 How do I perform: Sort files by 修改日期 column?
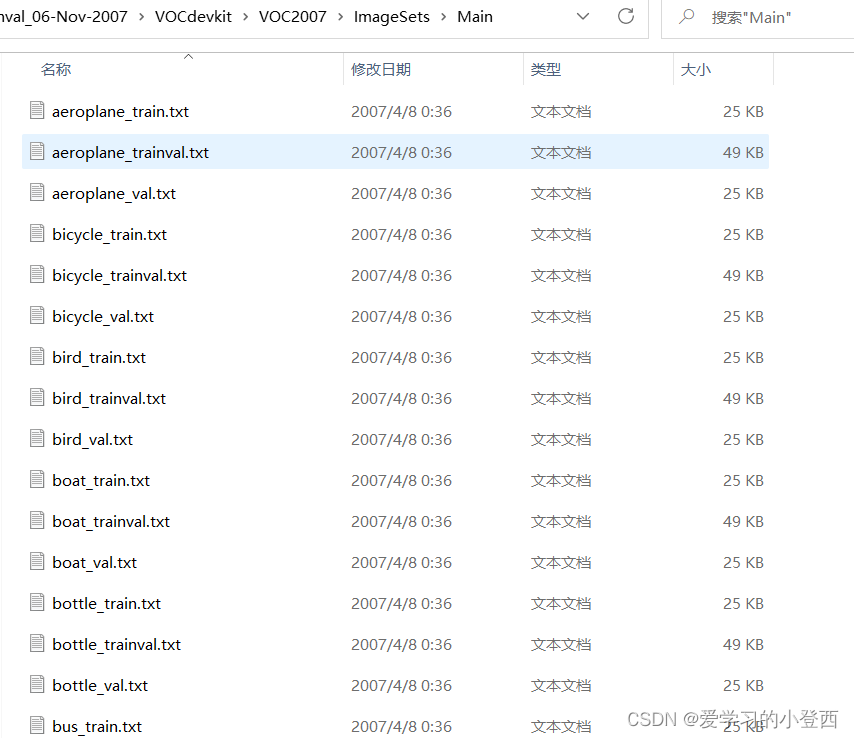point(381,70)
